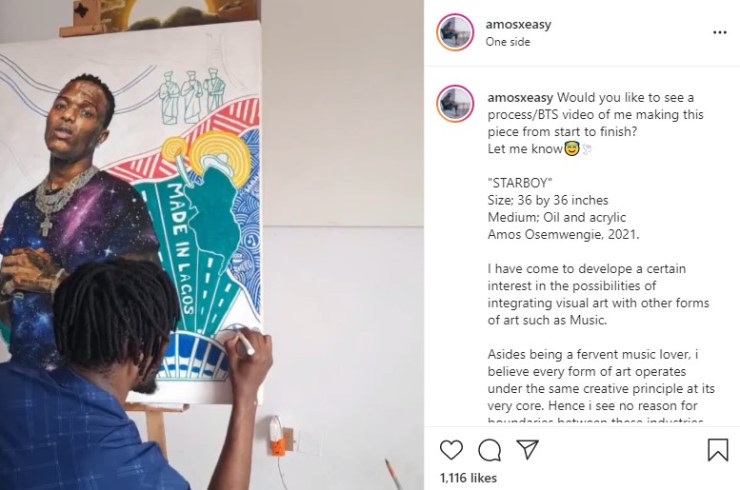This screenshot has height=490, width=740.
Task: Save the post with the bookmark icon
Action: click(x=718, y=449)
